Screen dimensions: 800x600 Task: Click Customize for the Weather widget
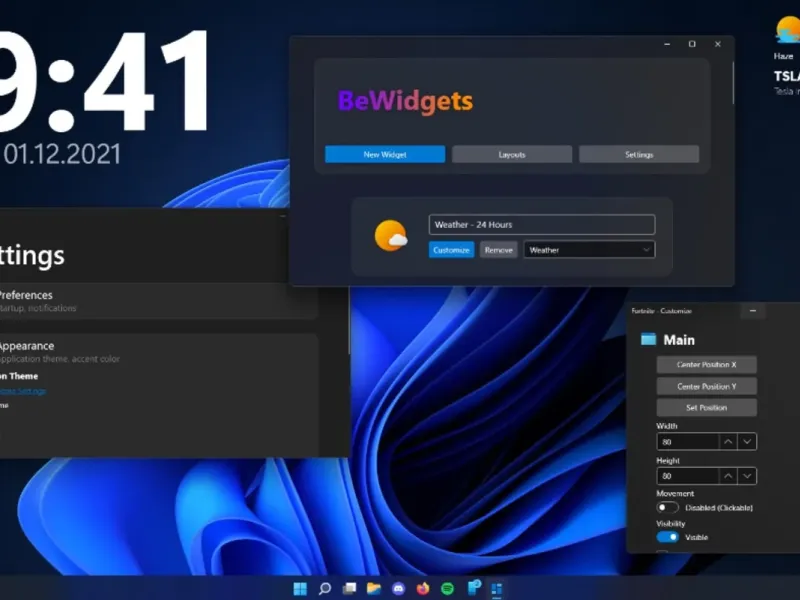coord(452,249)
